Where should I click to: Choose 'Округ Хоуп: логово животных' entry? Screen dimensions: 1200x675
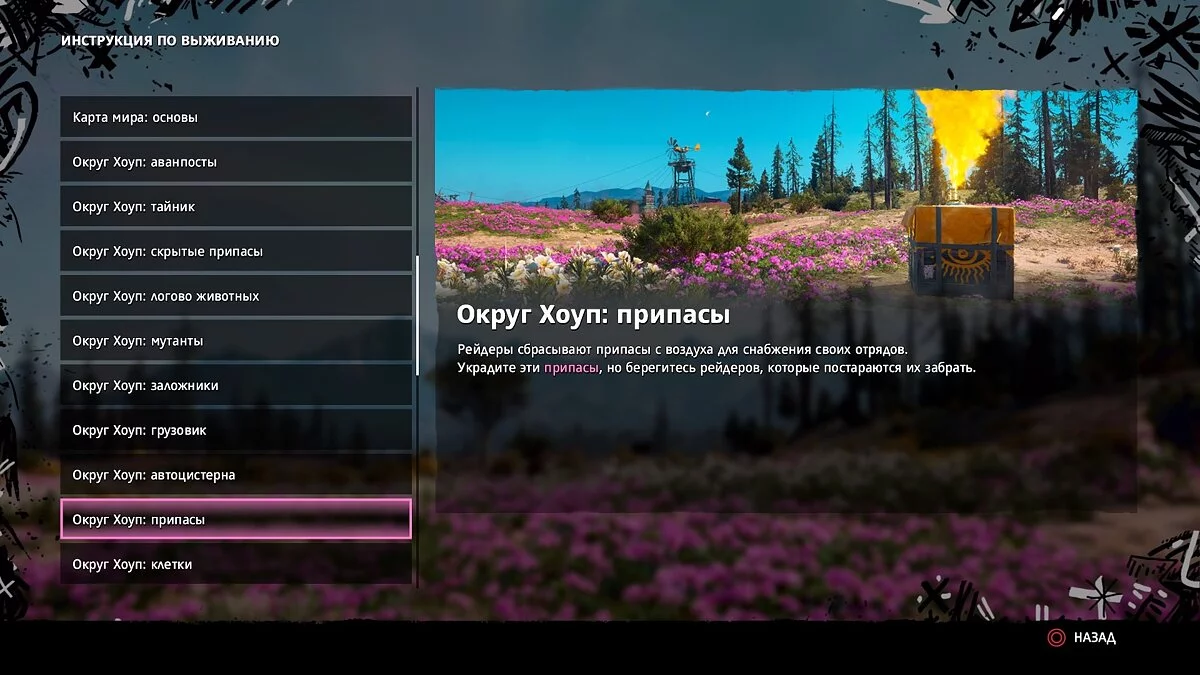coord(236,296)
